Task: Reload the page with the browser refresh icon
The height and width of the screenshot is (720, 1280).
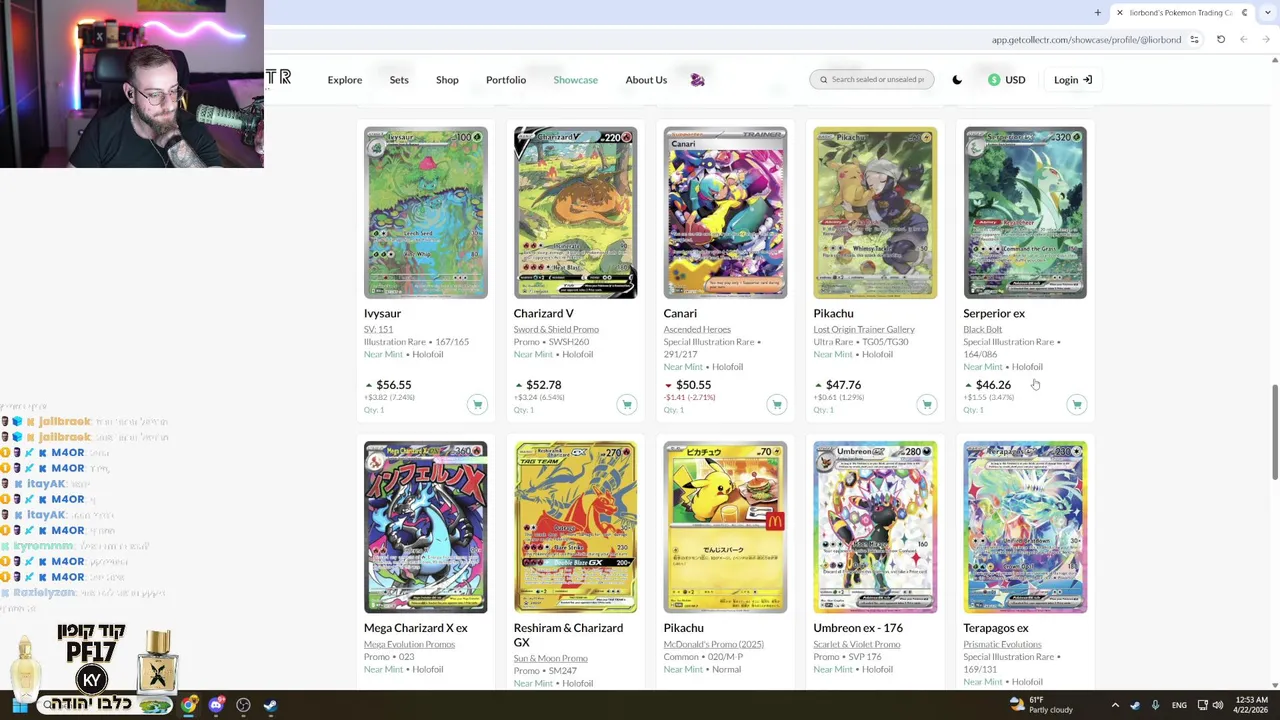Action: (1221, 40)
